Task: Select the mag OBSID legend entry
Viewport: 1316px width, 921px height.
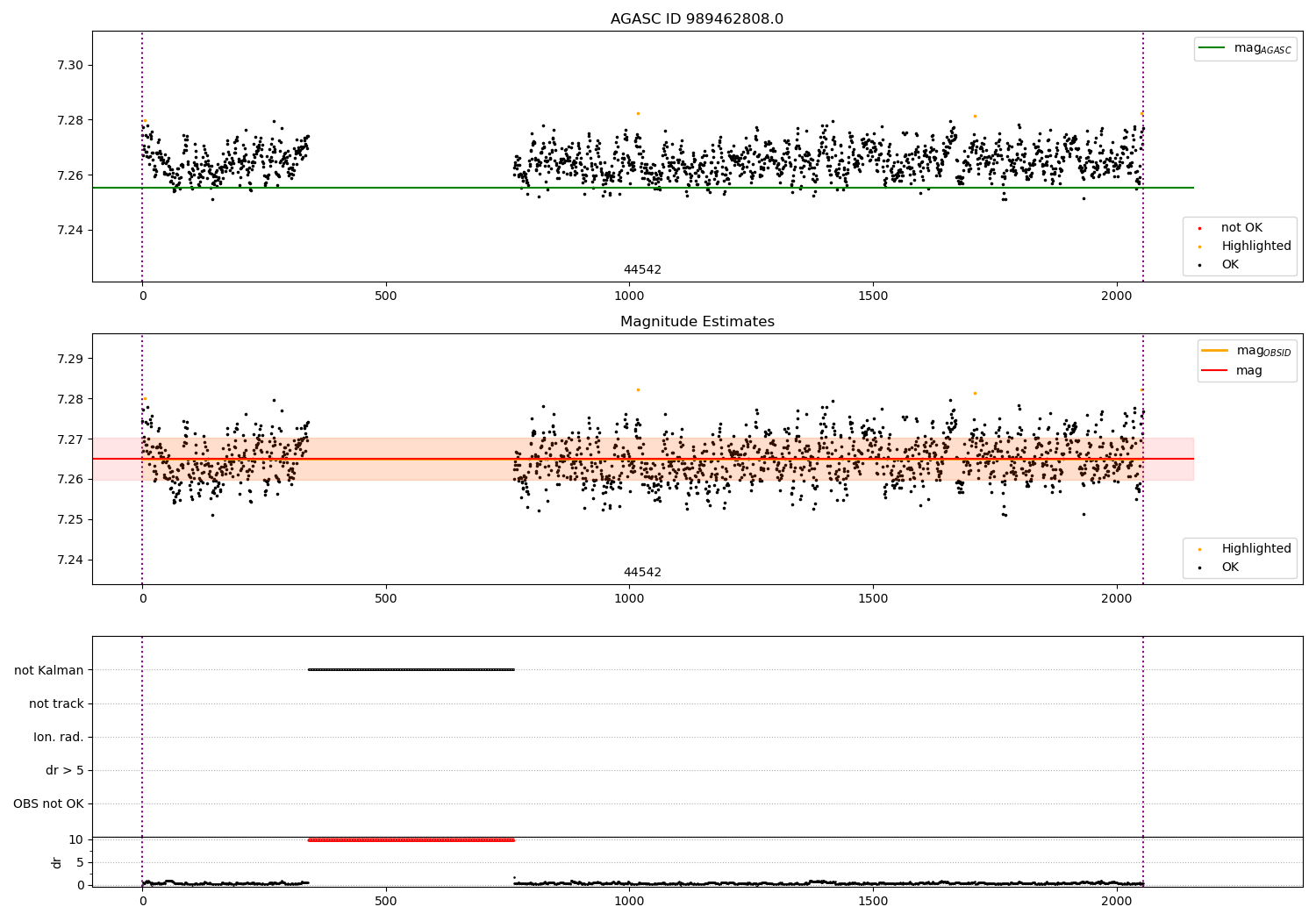Action: (x=1247, y=351)
